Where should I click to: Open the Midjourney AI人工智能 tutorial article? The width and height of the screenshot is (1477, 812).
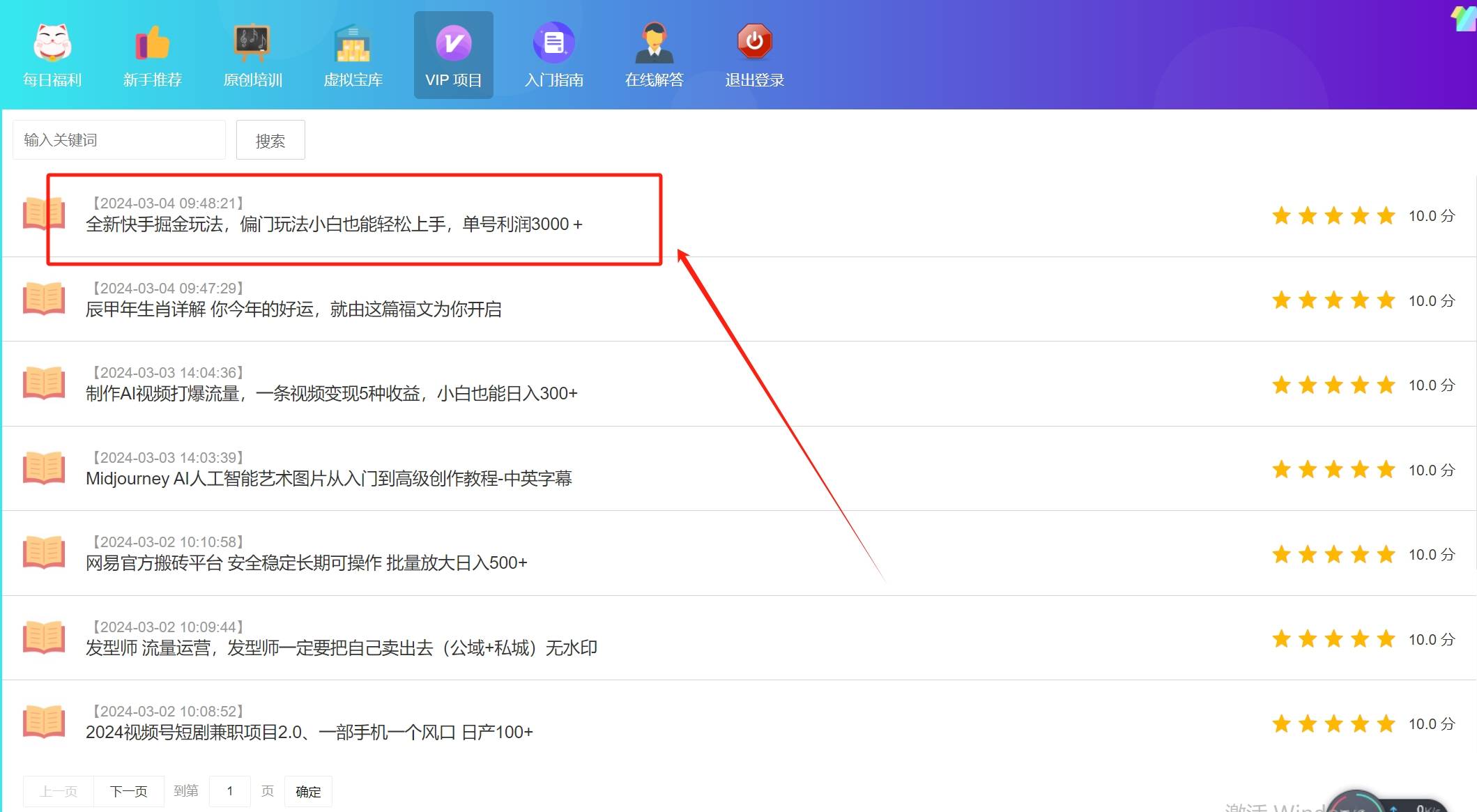[329, 479]
